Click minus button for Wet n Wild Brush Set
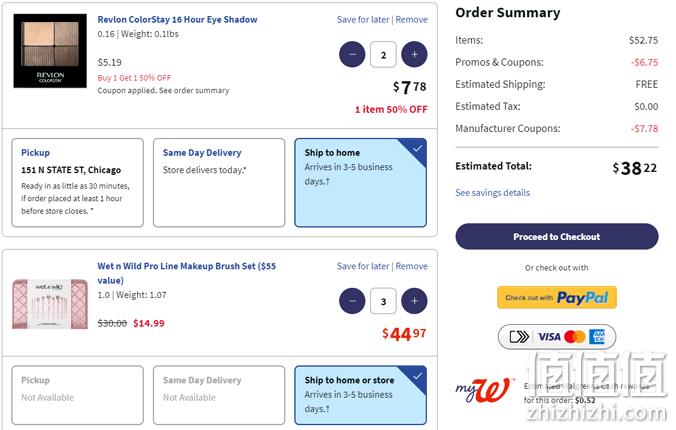Image resolution: width=676 pixels, height=430 pixels. click(x=352, y=300)
